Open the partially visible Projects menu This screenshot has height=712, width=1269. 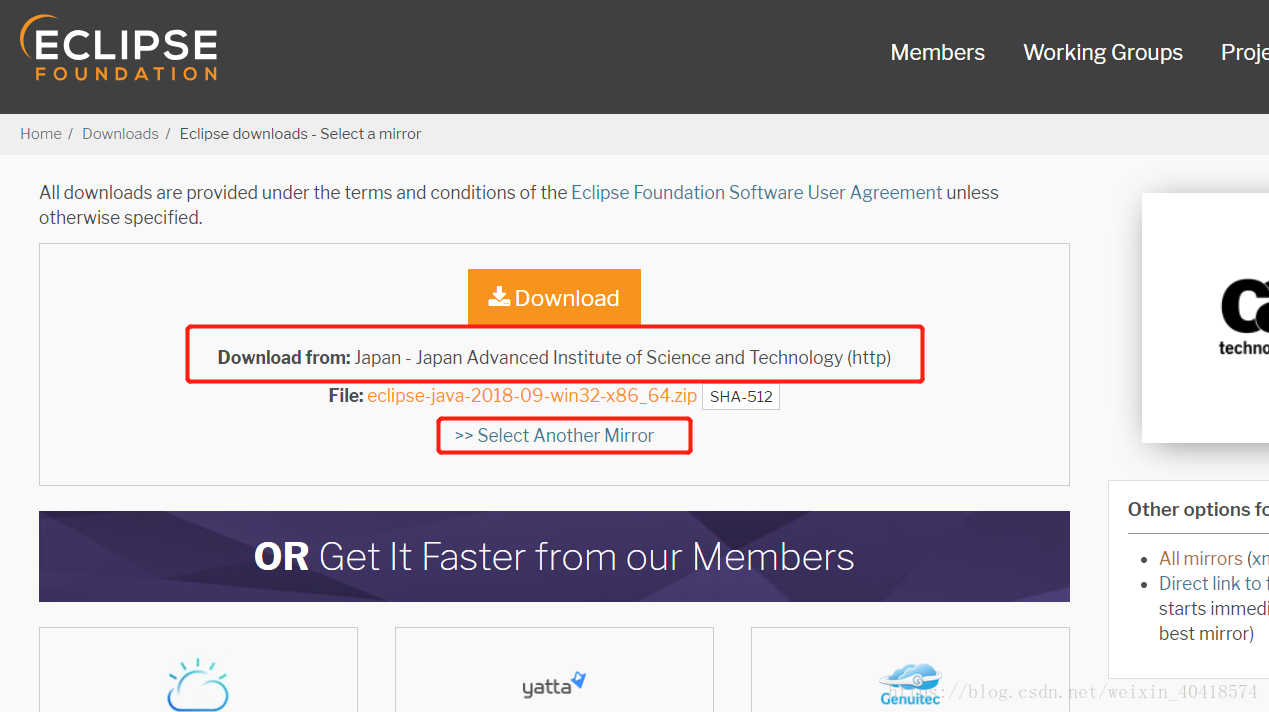(1244, 53)
